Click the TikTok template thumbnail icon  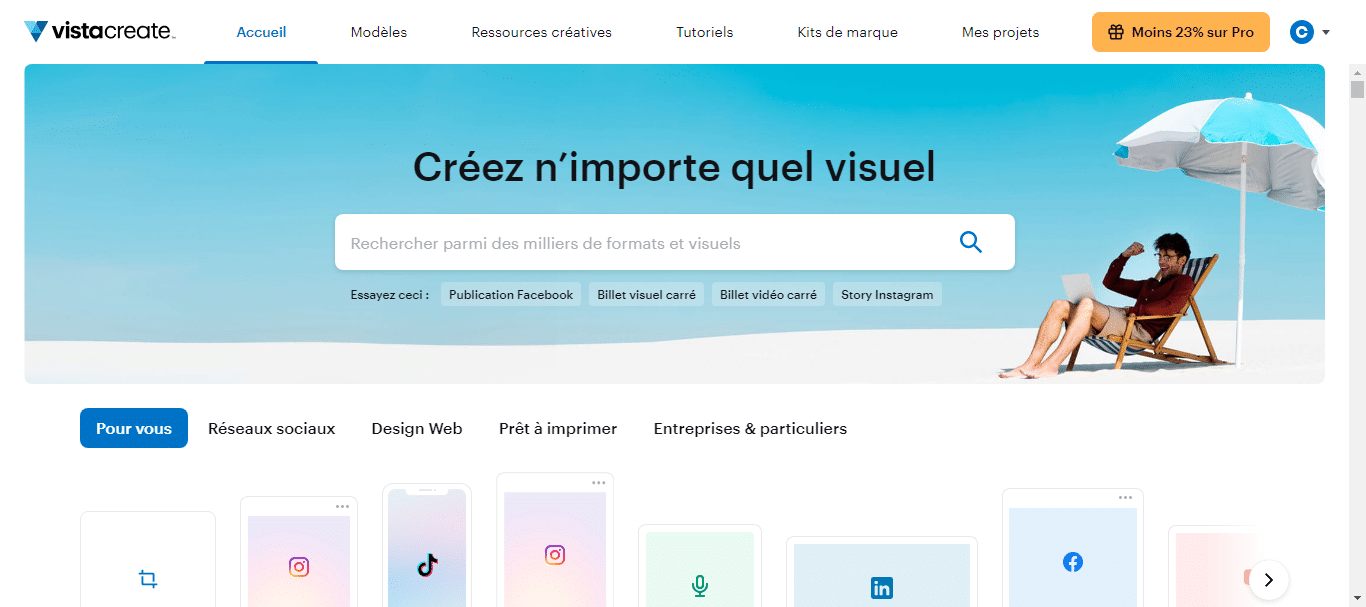point(427,566)
